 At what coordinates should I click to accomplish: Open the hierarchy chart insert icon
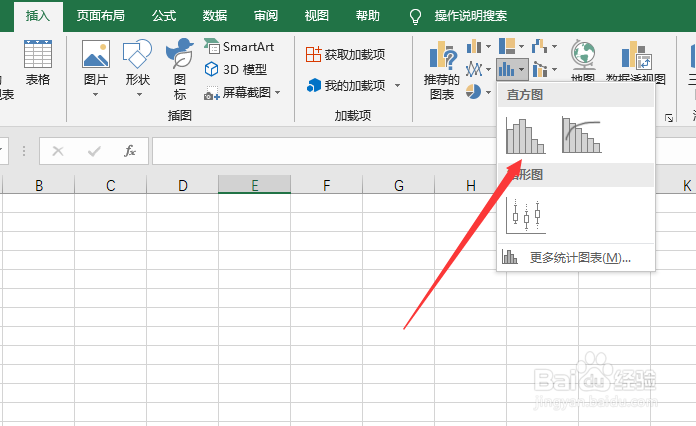click(507, 46)
